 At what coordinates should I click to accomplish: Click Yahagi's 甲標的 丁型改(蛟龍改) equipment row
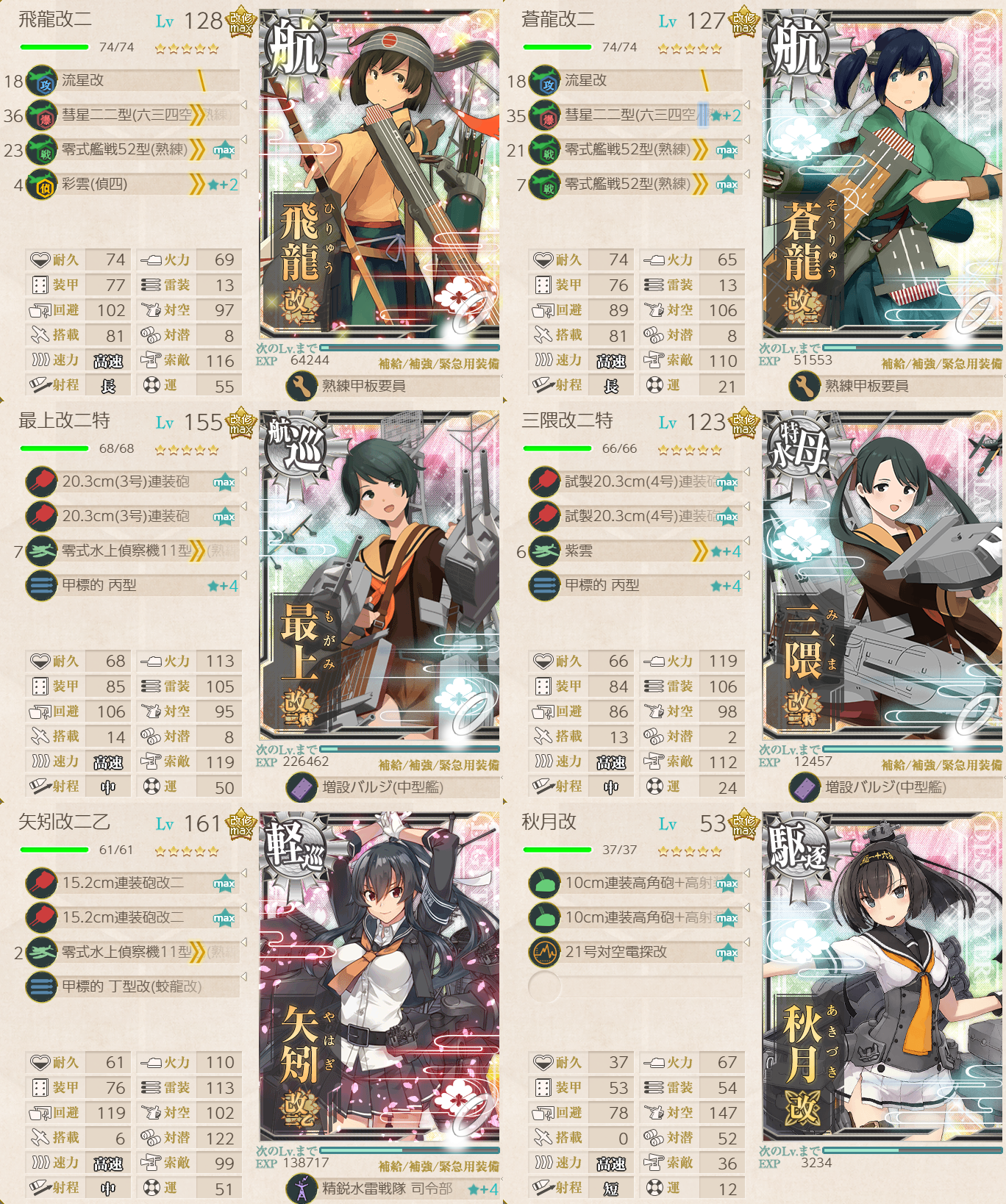click(133, 987)
